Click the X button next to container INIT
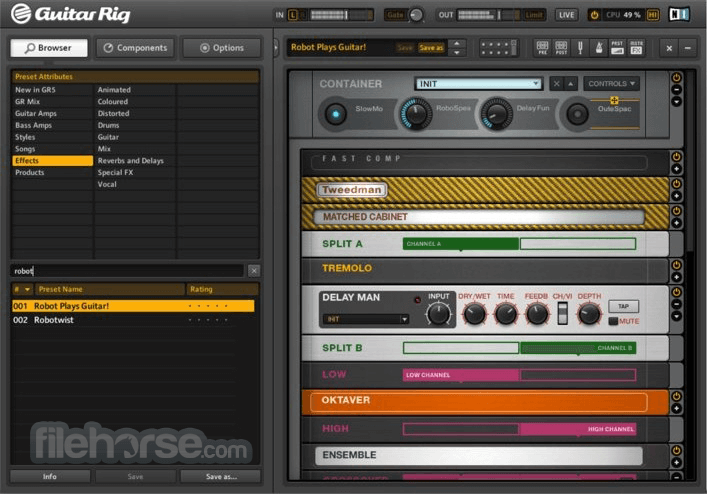This screenshot has width=707, height=494. point(556,84)
